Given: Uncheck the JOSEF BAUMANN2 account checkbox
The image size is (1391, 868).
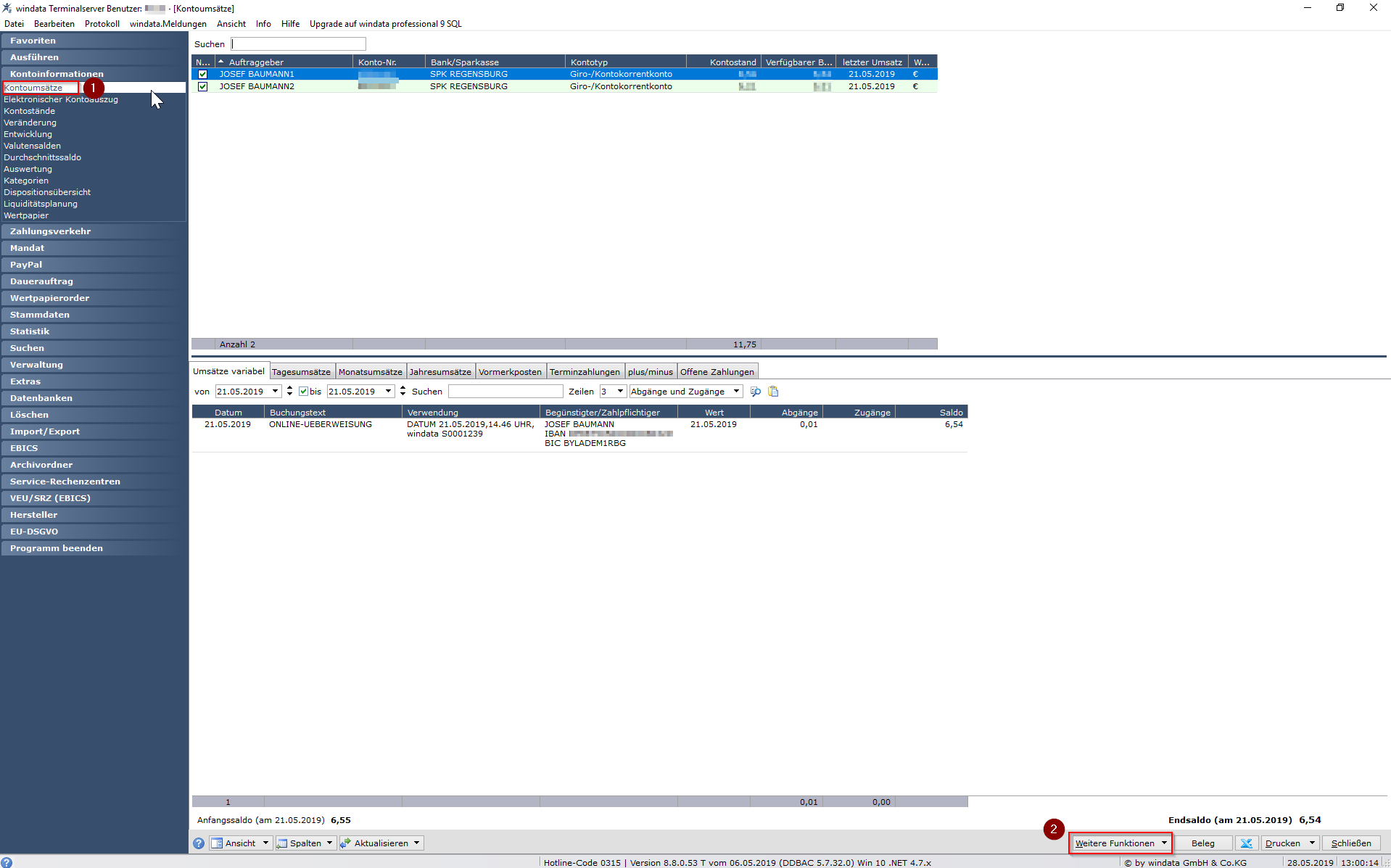Looking at the screenshot, I should tap(203, 86).
